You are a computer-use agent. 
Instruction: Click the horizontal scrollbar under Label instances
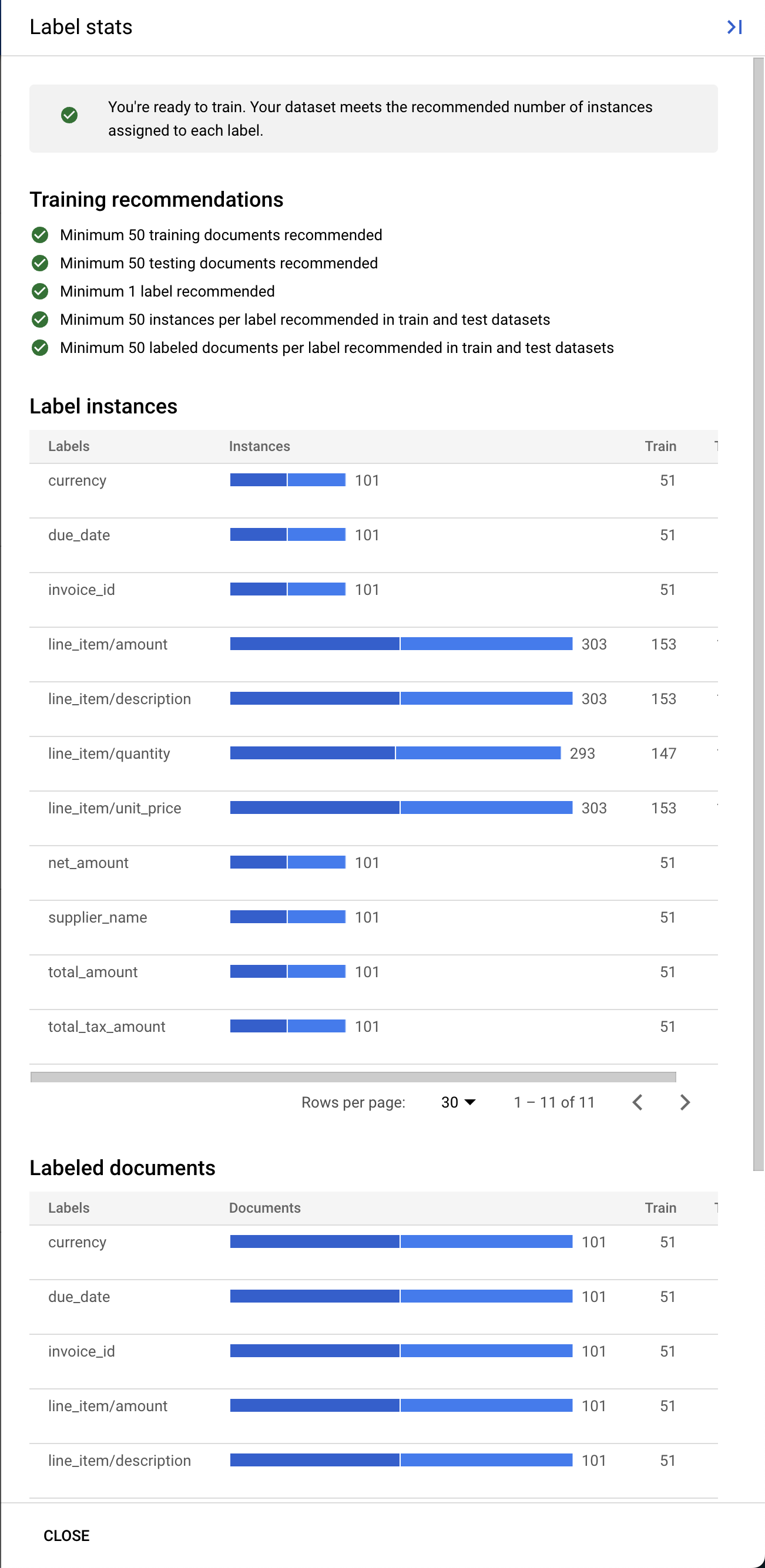(x=353, y=1077)
